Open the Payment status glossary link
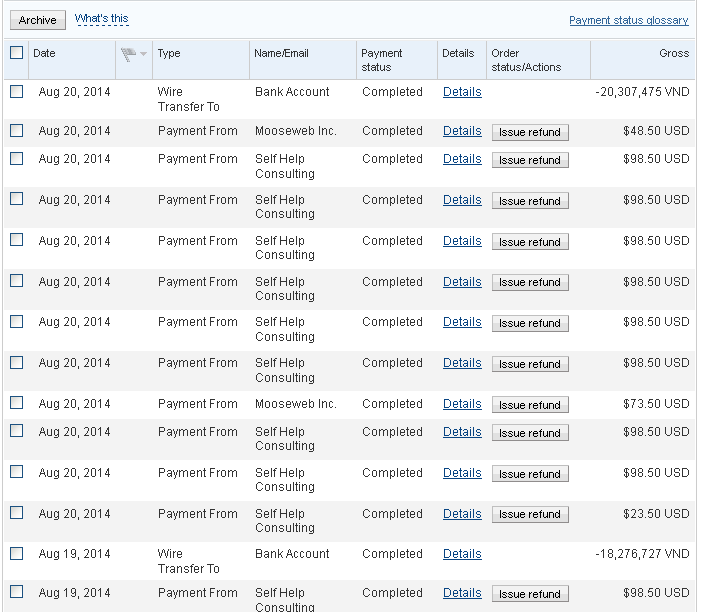This screenshot has width=704, height=612. [x=628, y=20]
